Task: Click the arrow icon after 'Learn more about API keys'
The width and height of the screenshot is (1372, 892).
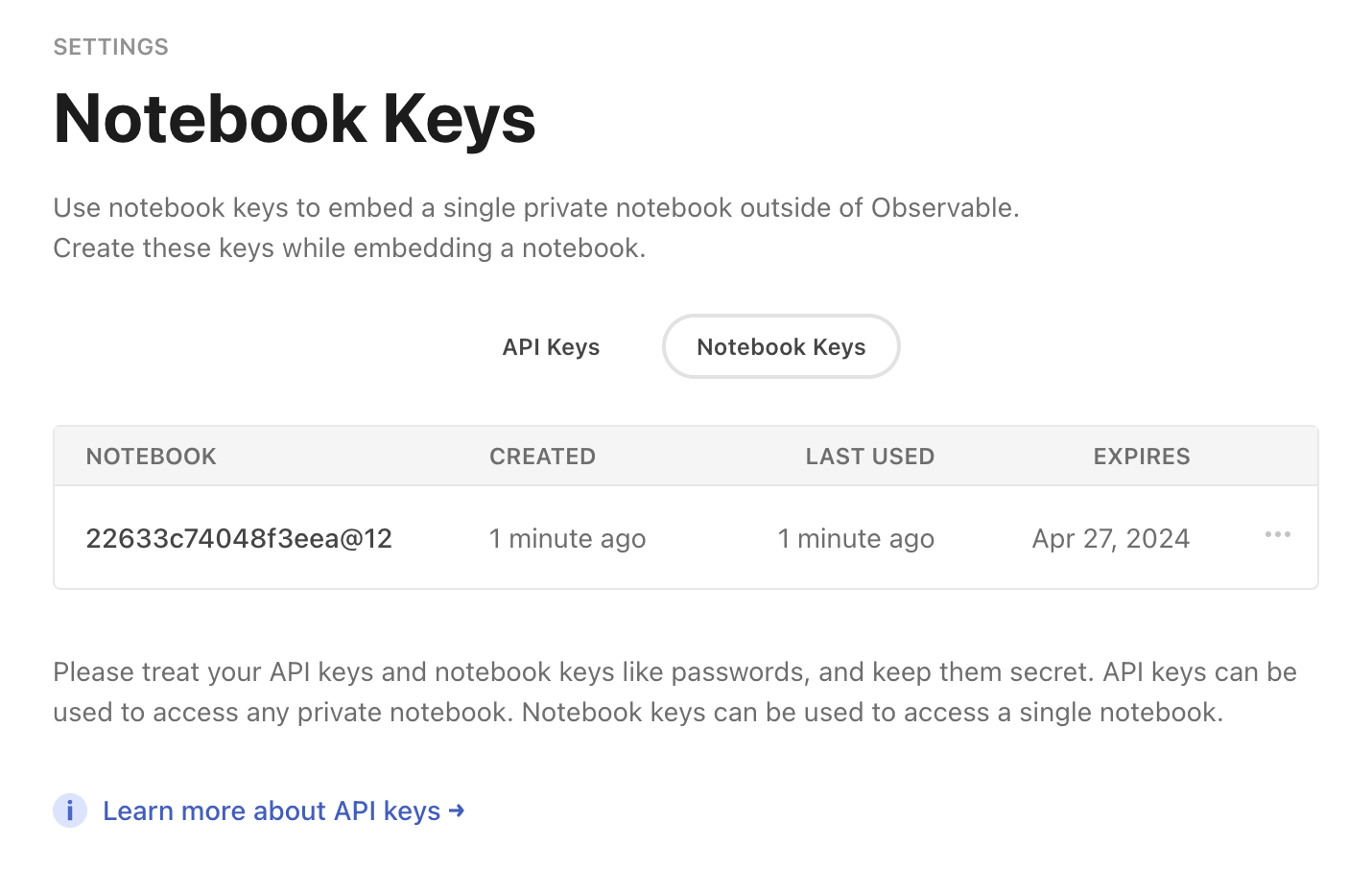Action: pos(457,810)
